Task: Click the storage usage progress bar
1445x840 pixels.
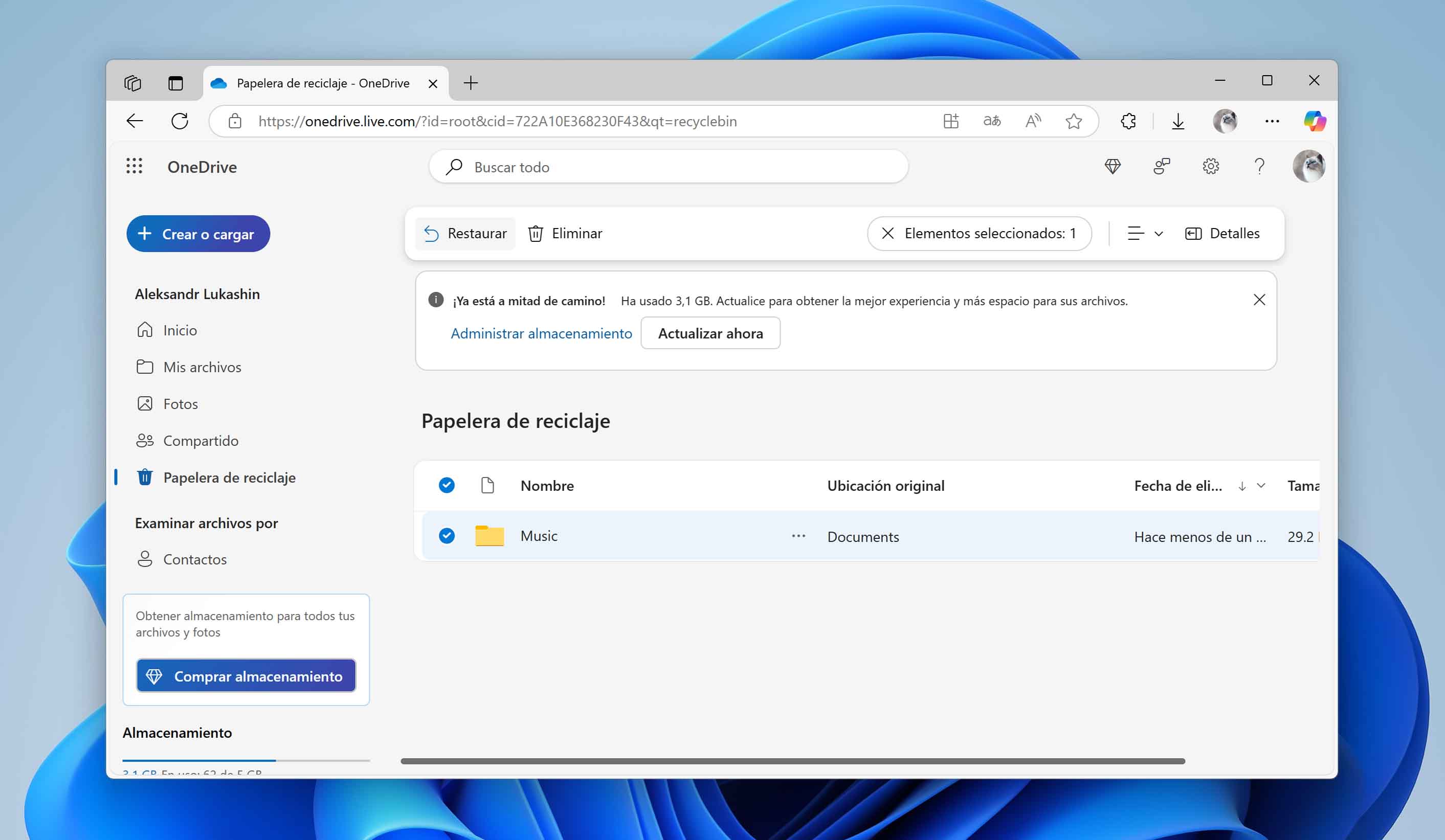Action: (x=246, y=760)
